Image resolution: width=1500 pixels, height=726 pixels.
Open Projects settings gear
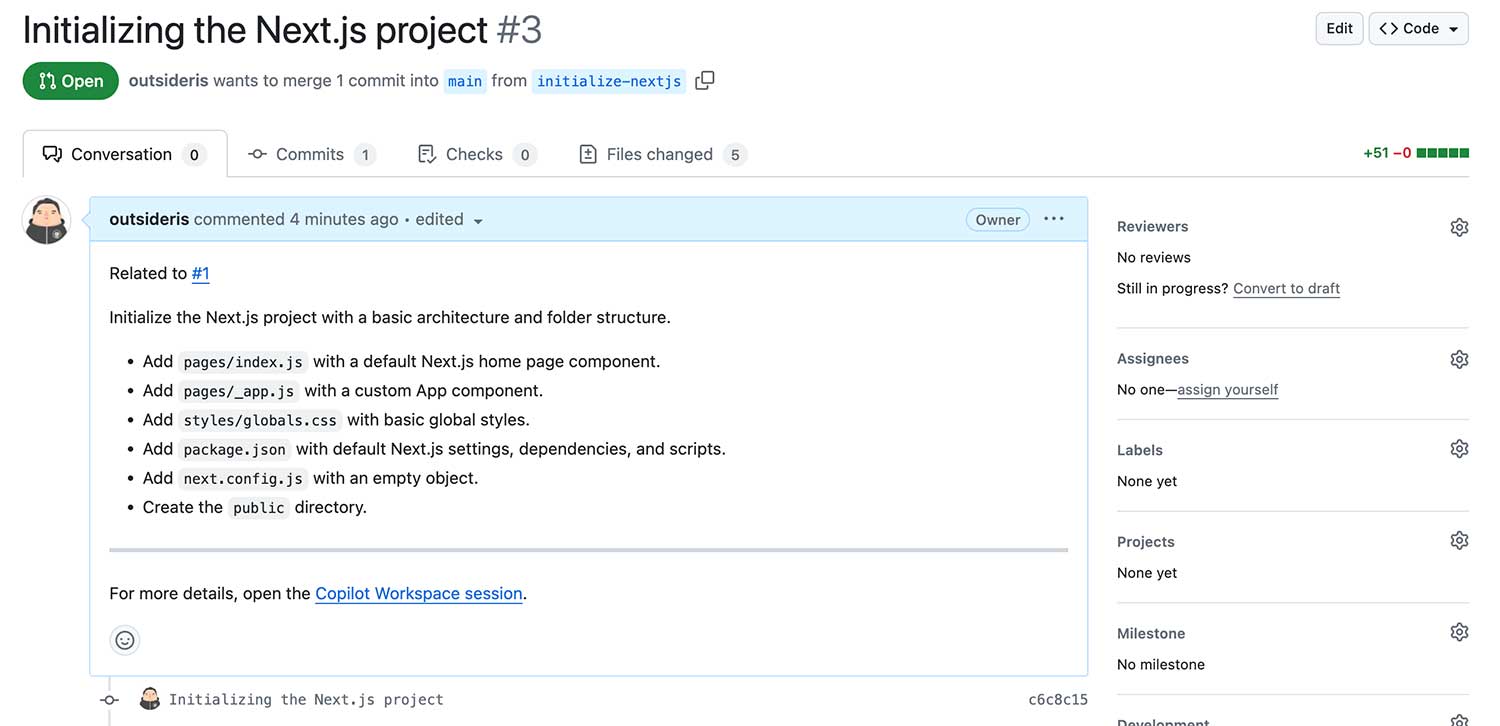pyautogui.click(x=1459, y=541)
